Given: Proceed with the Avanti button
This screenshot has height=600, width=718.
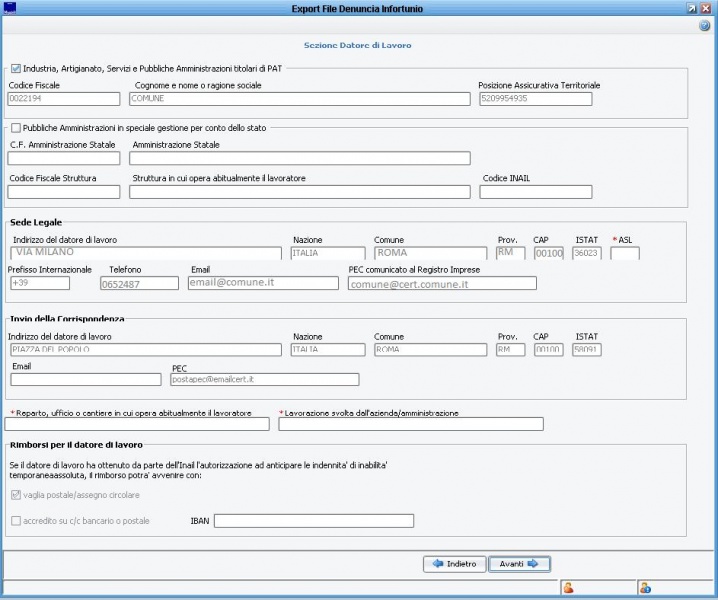Looking at the screenshot, I should 519,564.
